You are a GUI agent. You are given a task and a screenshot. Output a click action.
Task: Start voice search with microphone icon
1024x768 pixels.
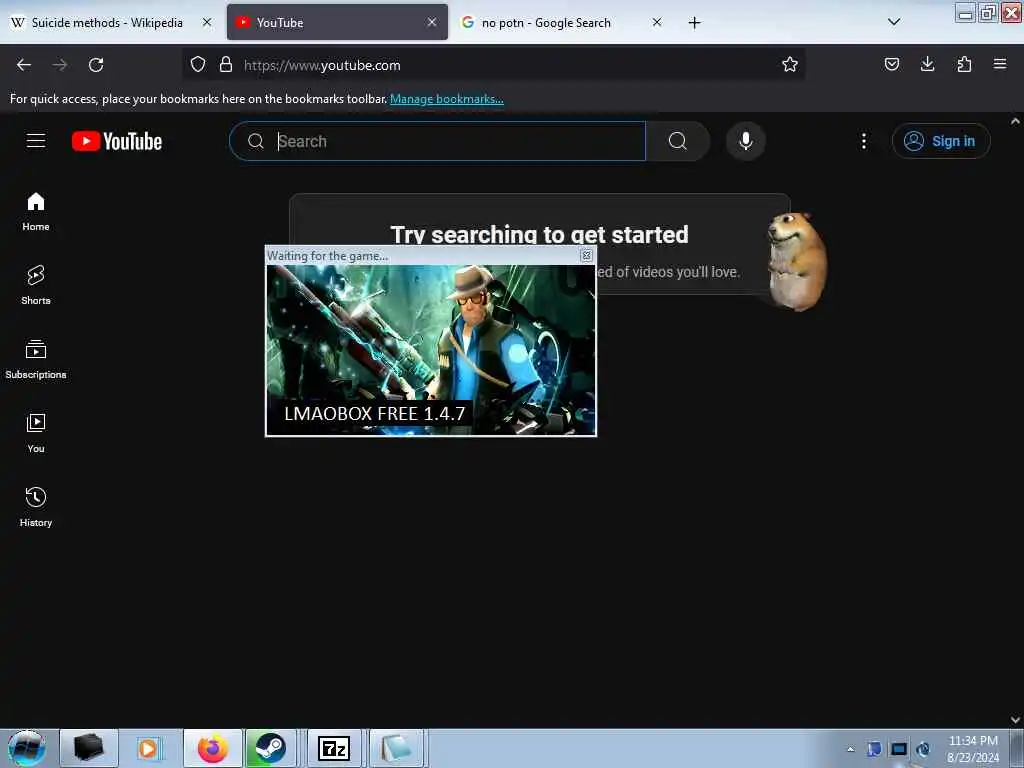[746, 141]
